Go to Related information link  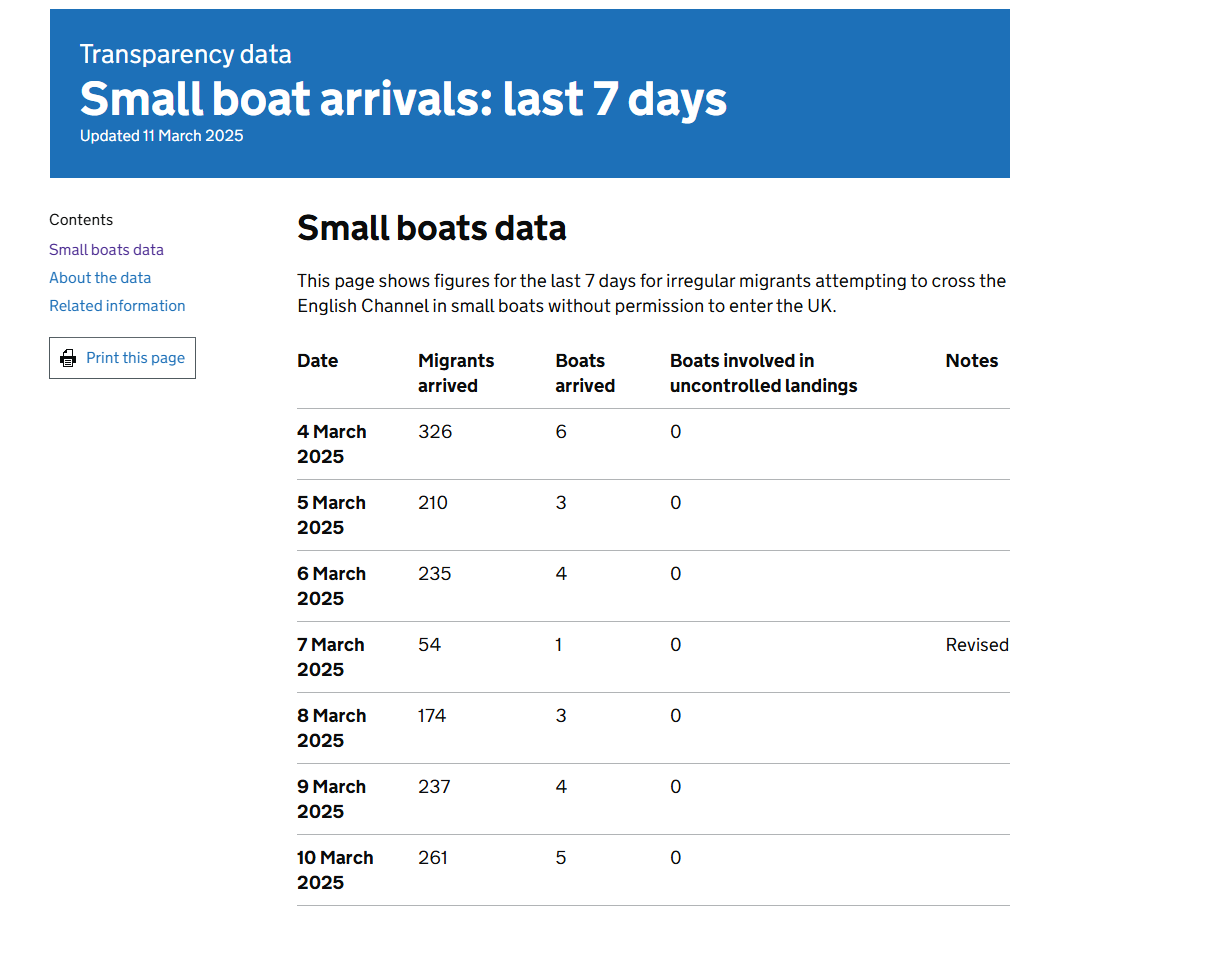tap(117, 306)
